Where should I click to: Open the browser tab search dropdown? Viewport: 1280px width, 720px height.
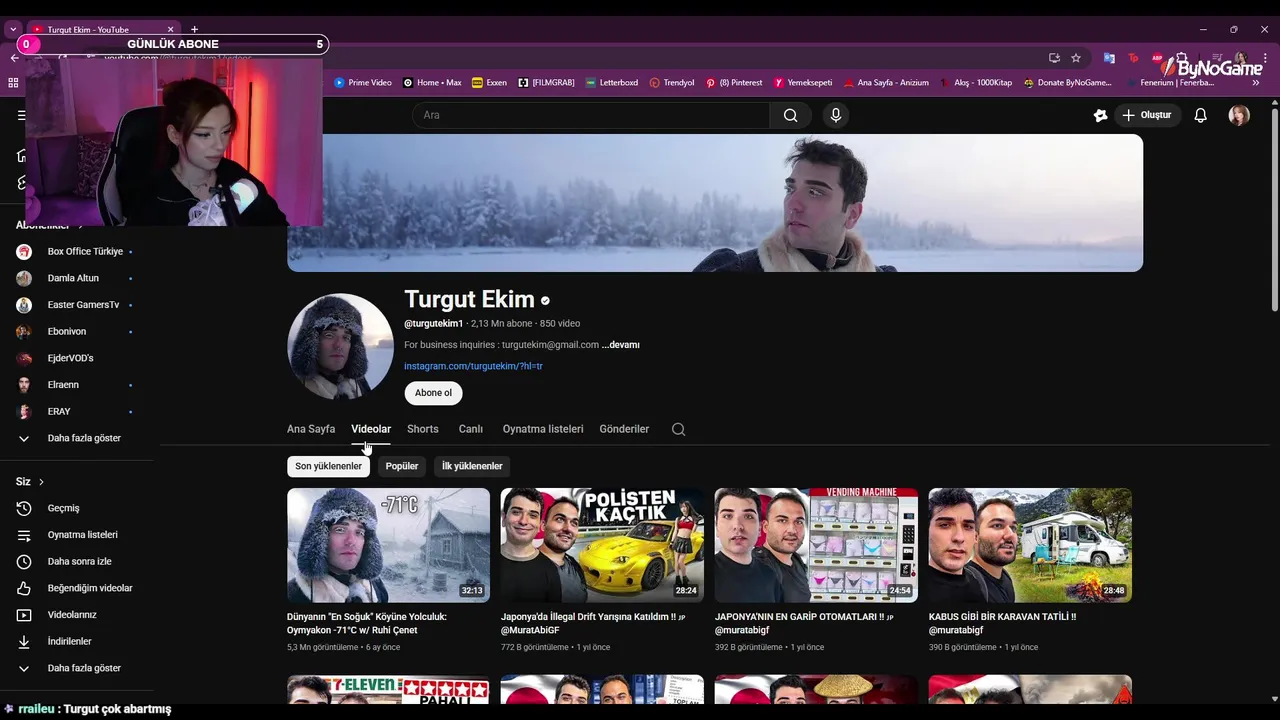coord(13,29)
